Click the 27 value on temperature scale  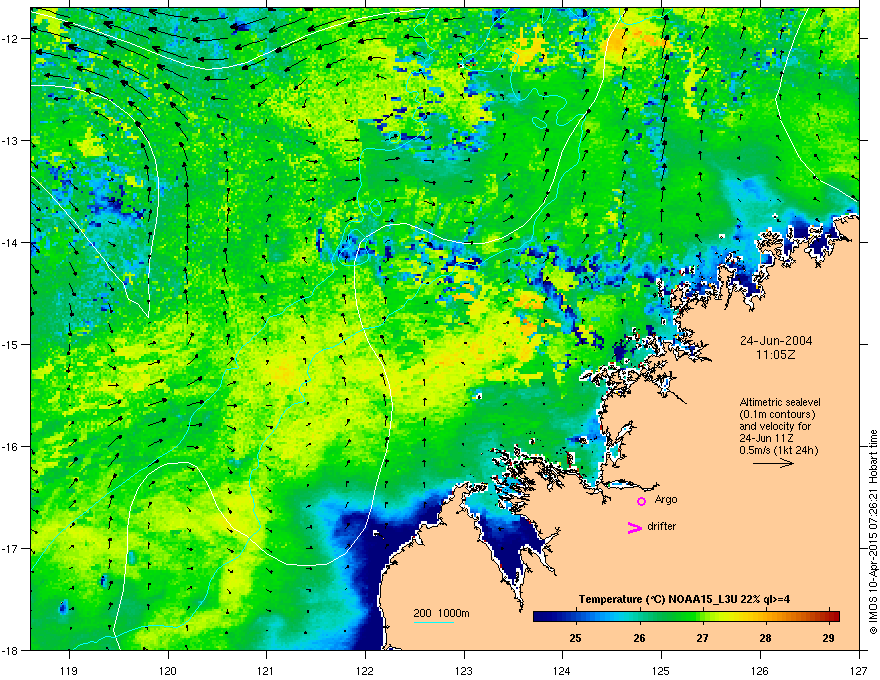702,638
